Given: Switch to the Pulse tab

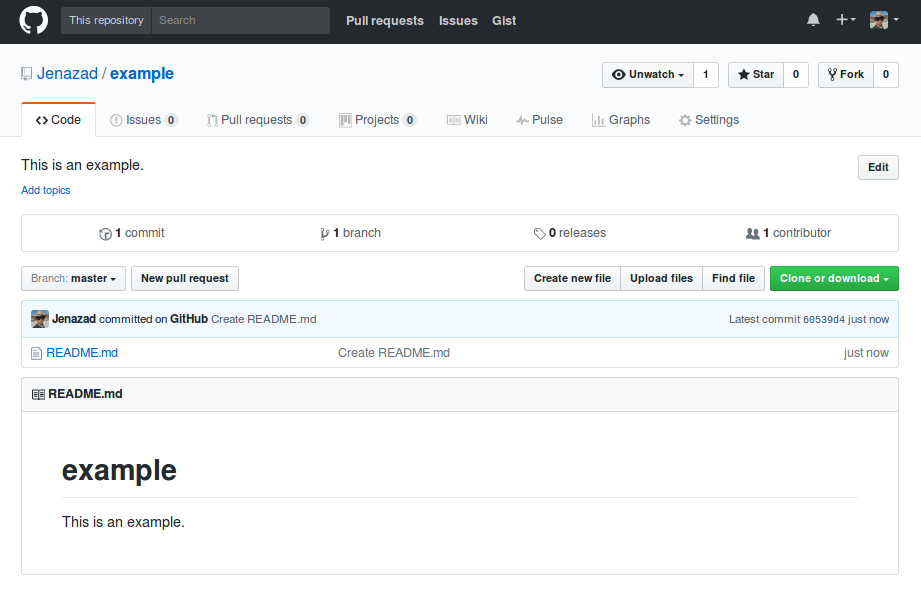Looking at the screenshot, I should 539,120.
